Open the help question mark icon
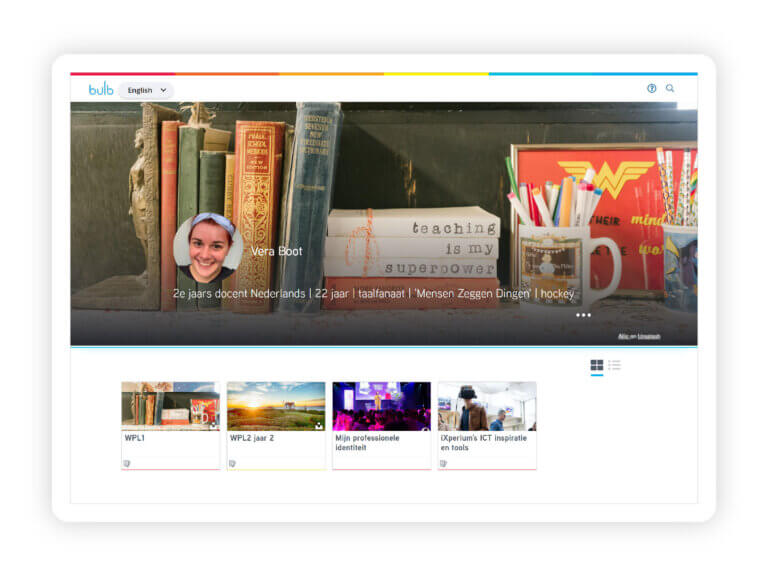 point(651,88)
